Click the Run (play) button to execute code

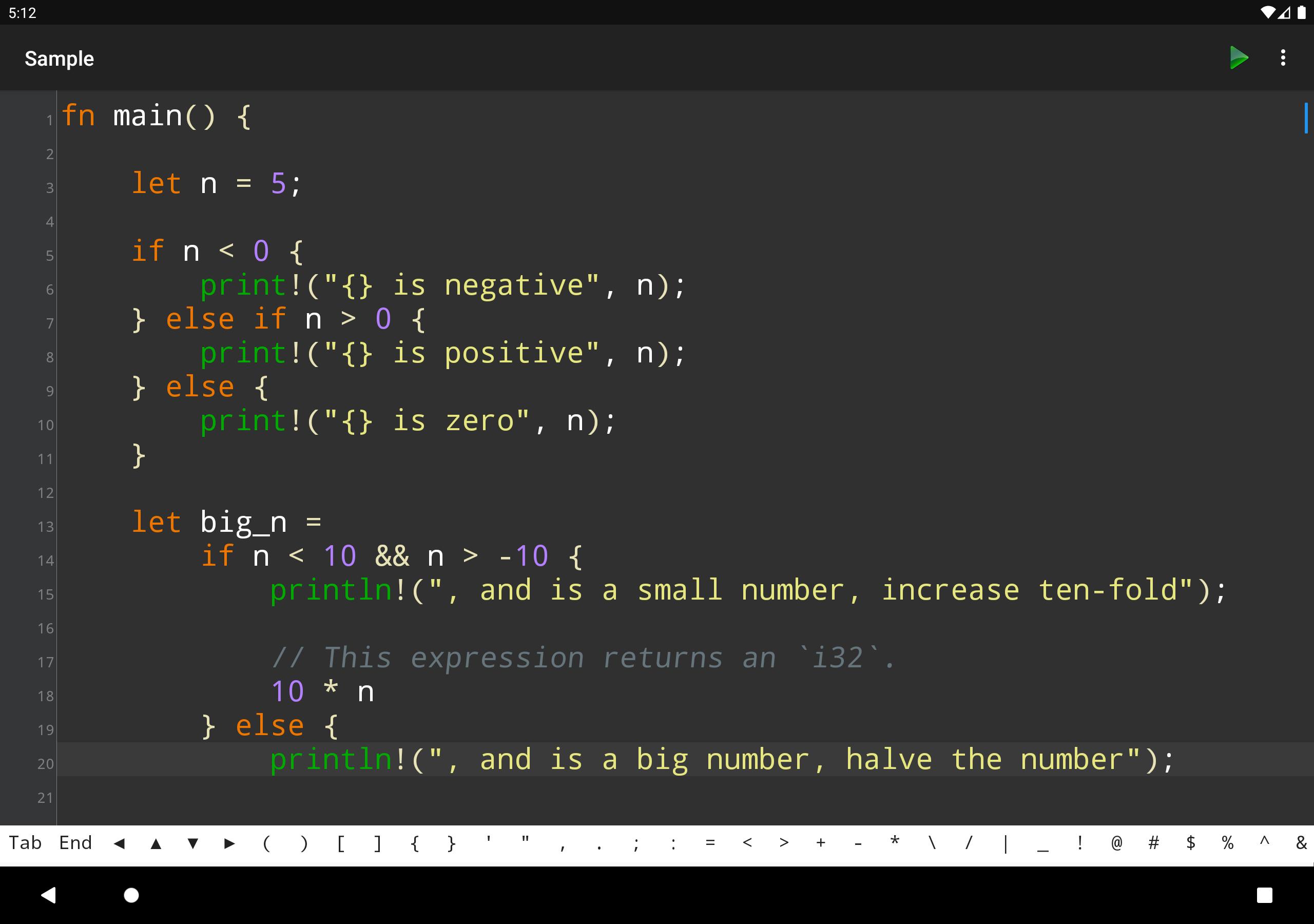point(1237,58)
